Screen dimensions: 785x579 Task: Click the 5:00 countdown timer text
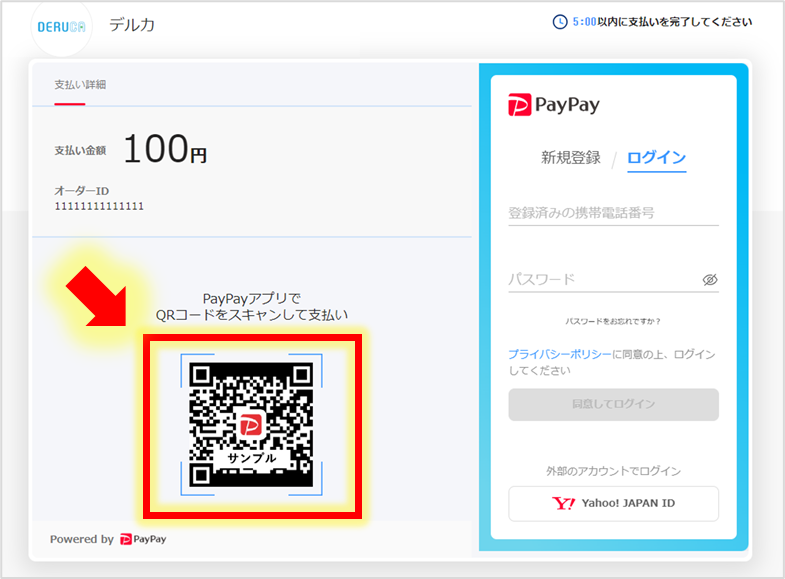point(584,22)
